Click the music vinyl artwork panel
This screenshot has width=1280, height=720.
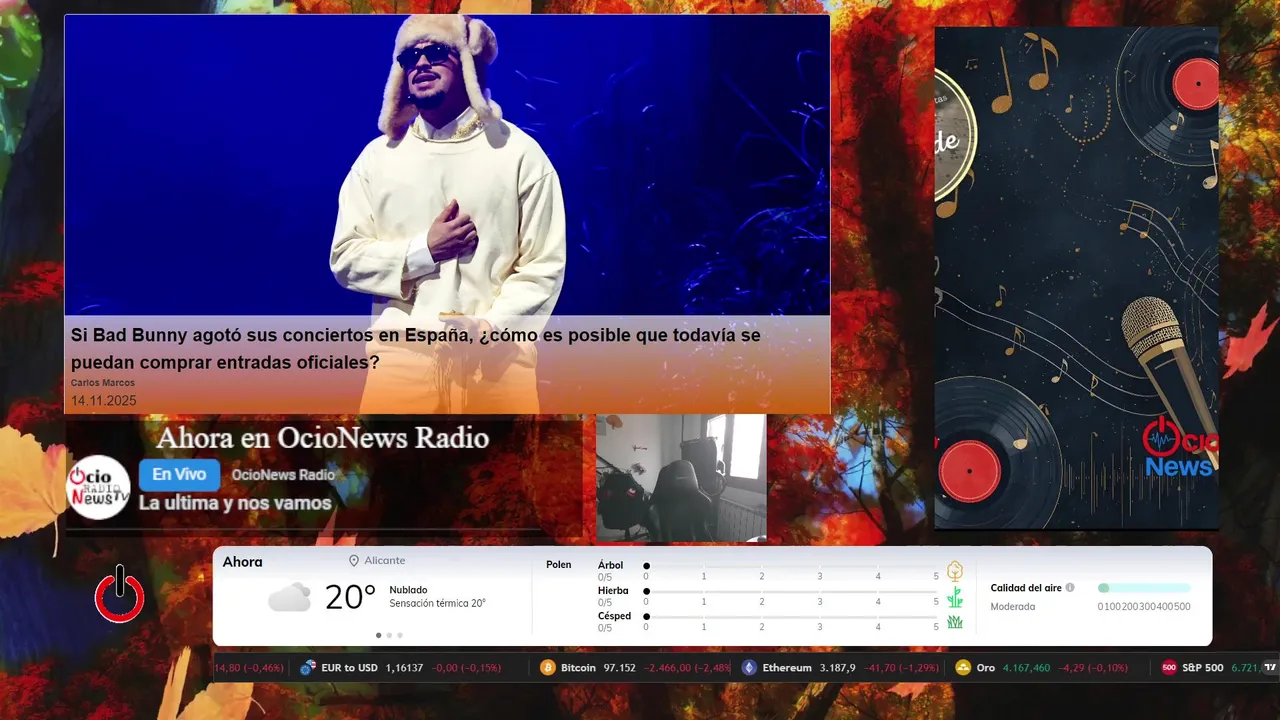[1076, 278]
